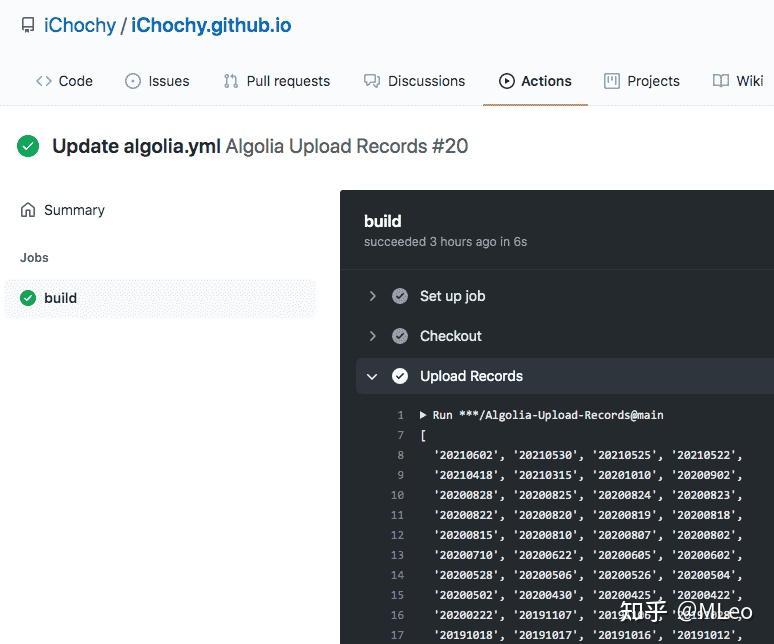Expand the Checkout step chevron
The width and height of the screenshot is (774, 644).
point(373,336)
